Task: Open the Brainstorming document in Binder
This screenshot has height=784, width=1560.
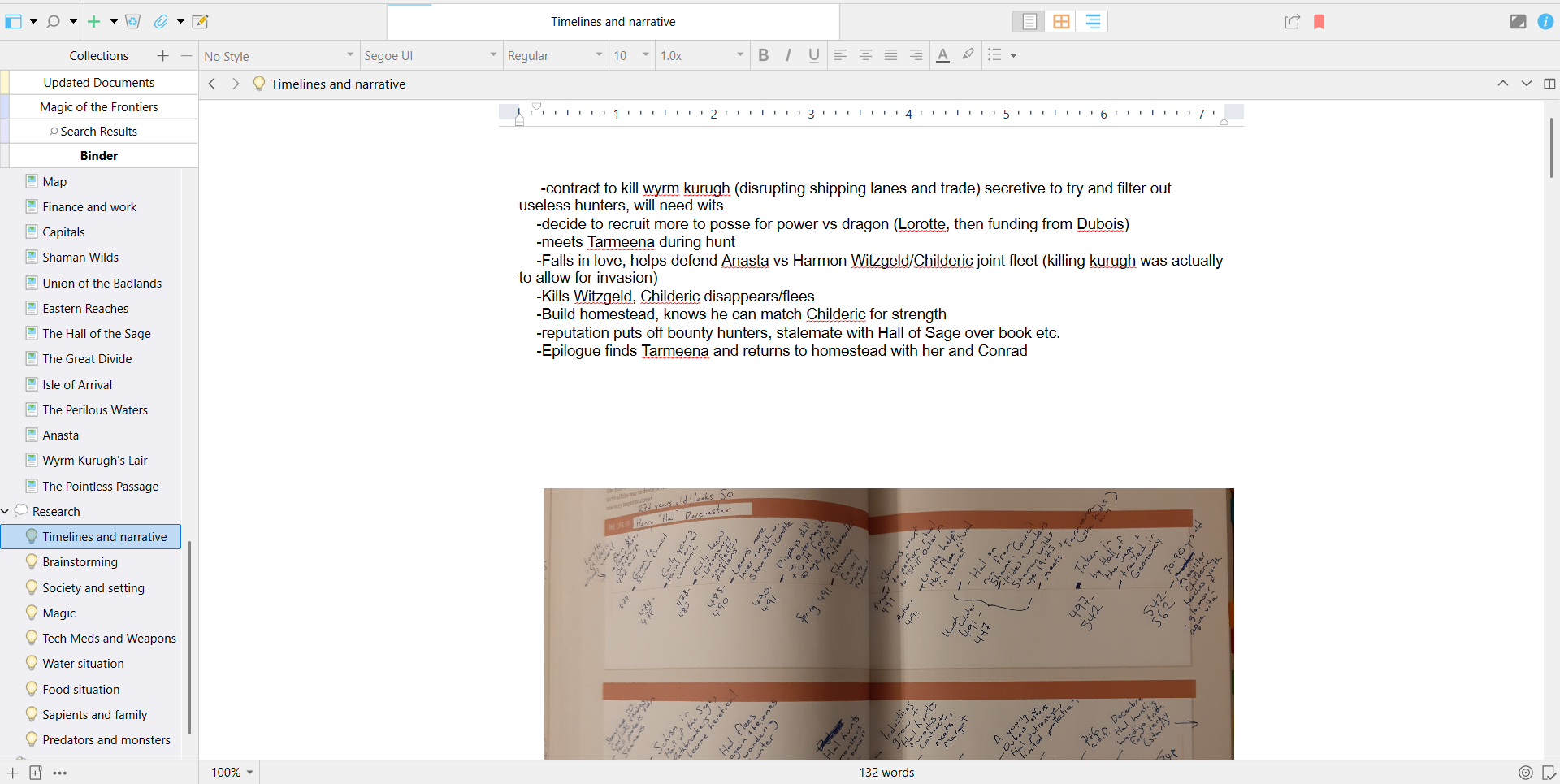Action: [80, 562]
